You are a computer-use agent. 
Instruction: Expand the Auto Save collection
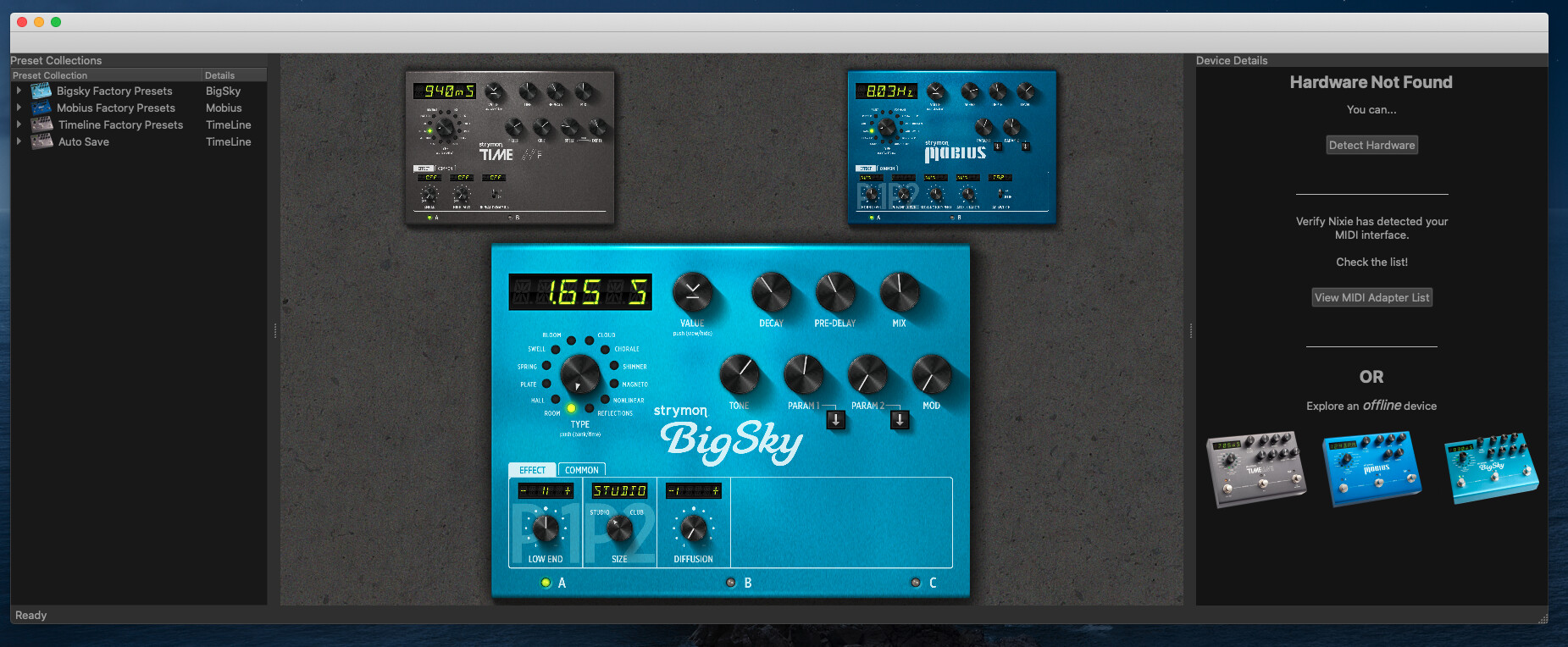[19, 141]
